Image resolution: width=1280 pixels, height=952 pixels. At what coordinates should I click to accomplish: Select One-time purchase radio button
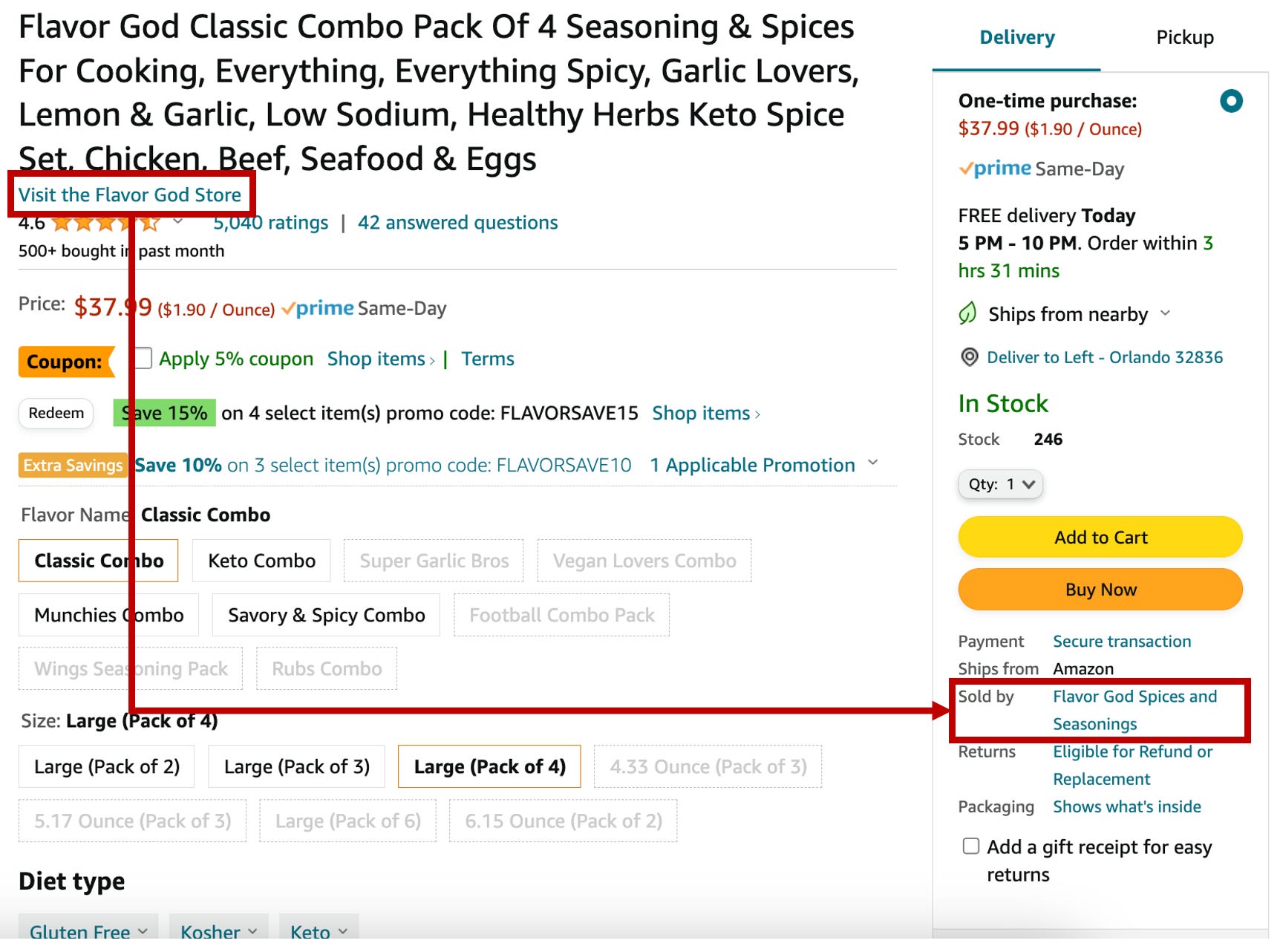pos(1231,101)
